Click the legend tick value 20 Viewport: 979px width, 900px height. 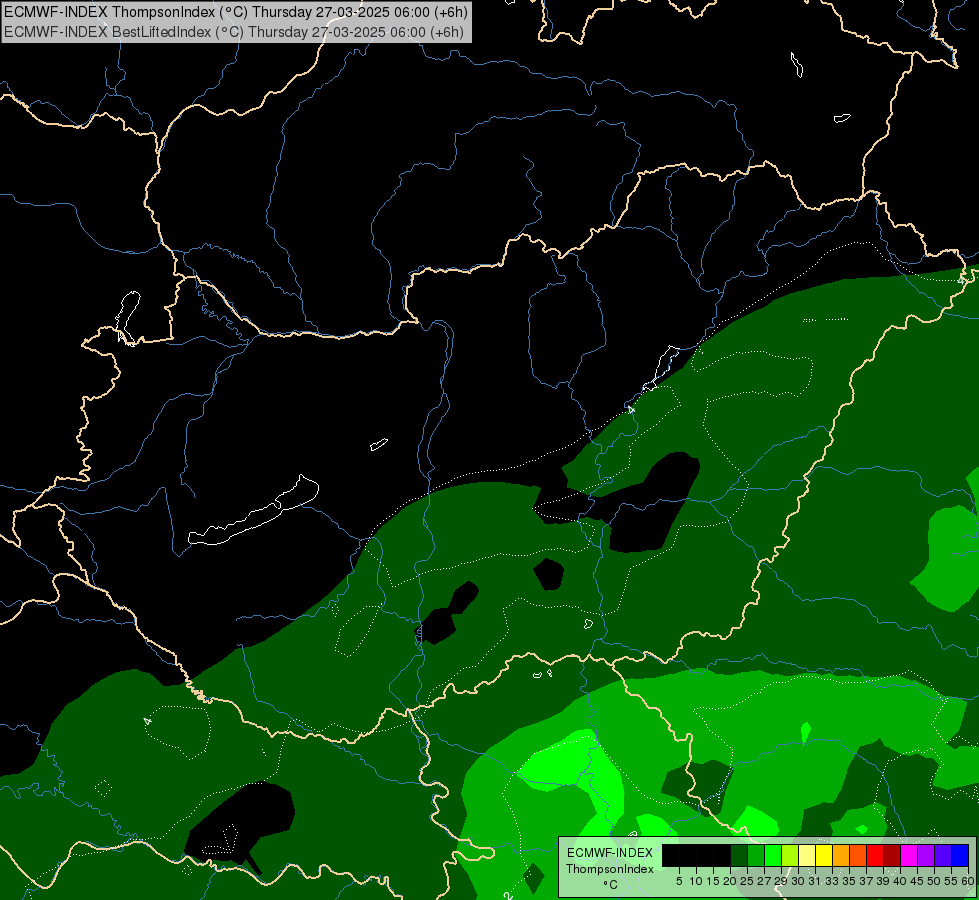pos(730,881)
